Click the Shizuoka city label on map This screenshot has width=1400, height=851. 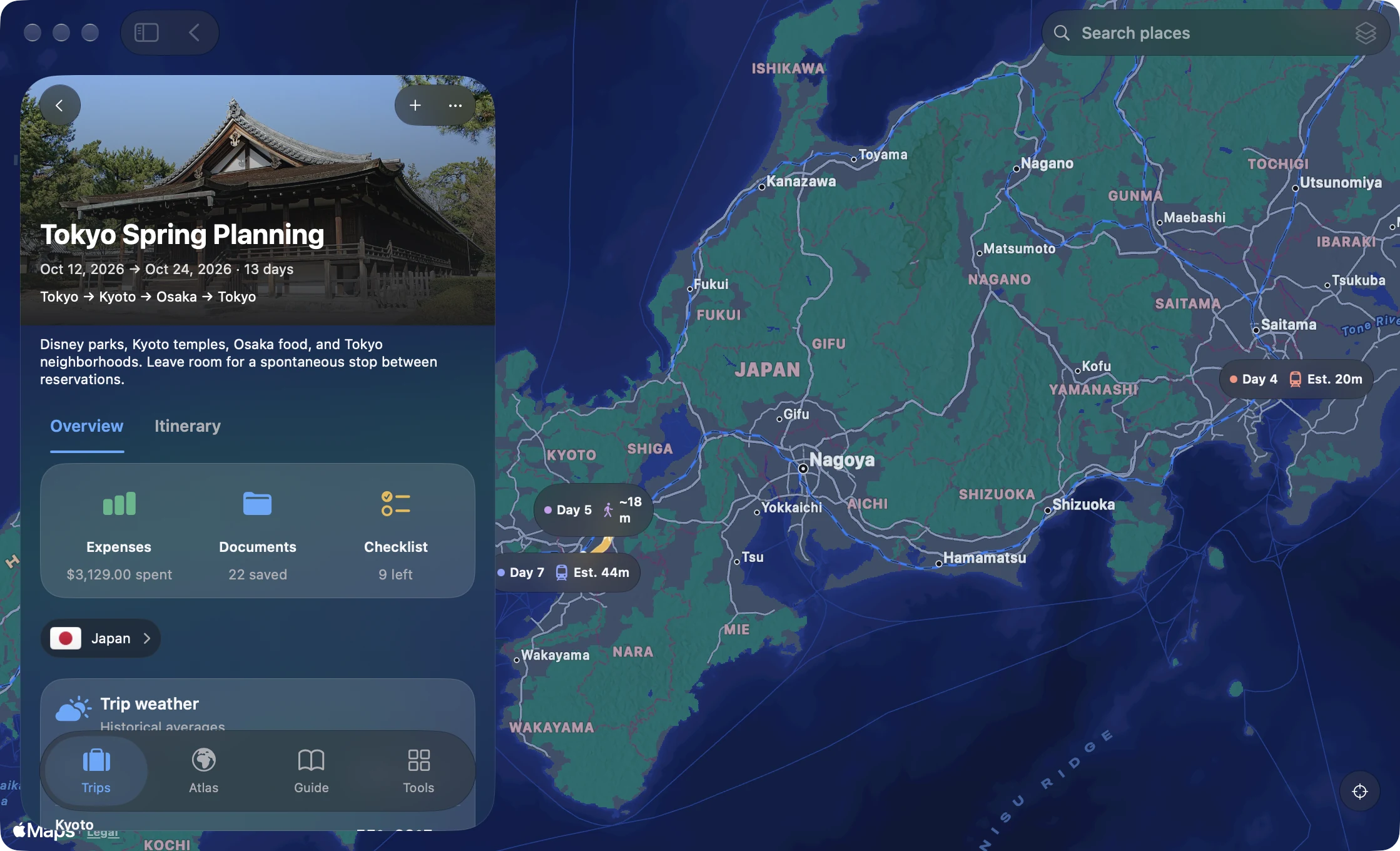[x=1083, y=504]
